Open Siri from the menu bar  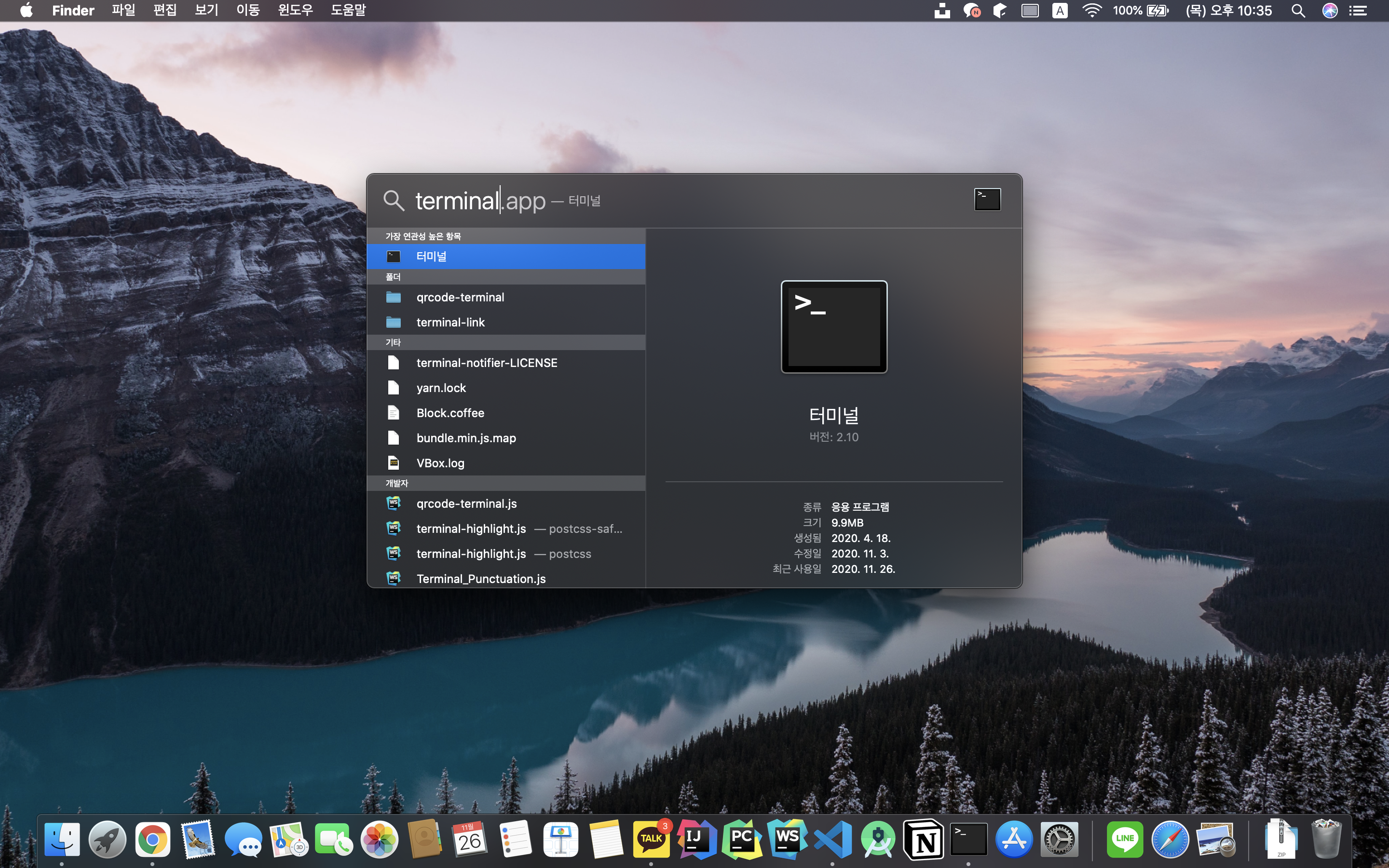point(1330,10)
